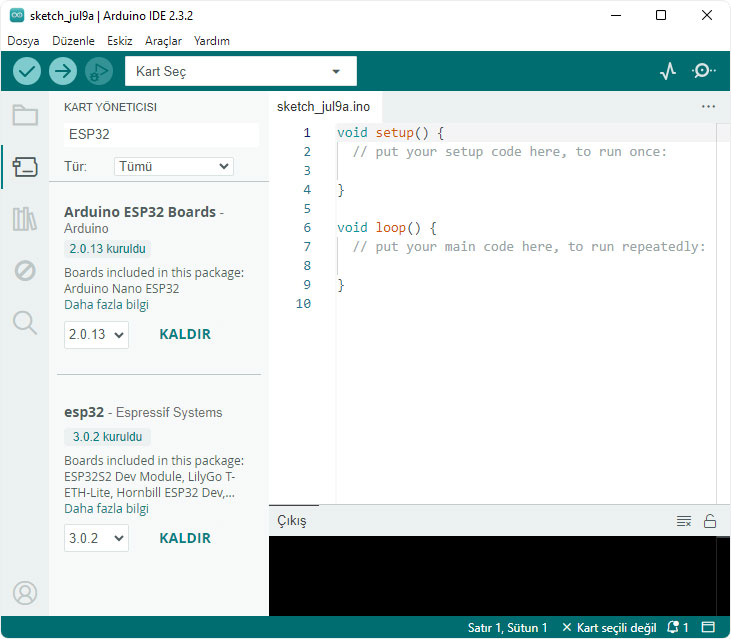Click Daha fazla bilgi under Arduino Nano ESP32
731x639 pixels.
(106, 305)
